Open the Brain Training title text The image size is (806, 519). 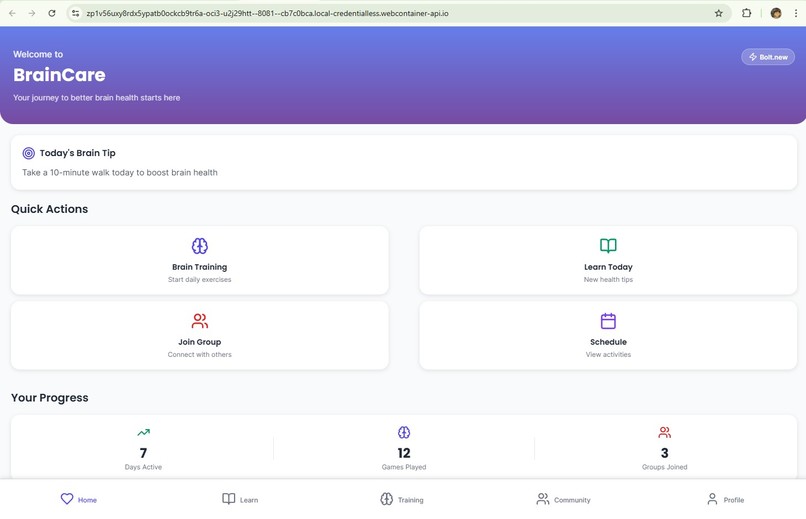[x=199, y=267]
